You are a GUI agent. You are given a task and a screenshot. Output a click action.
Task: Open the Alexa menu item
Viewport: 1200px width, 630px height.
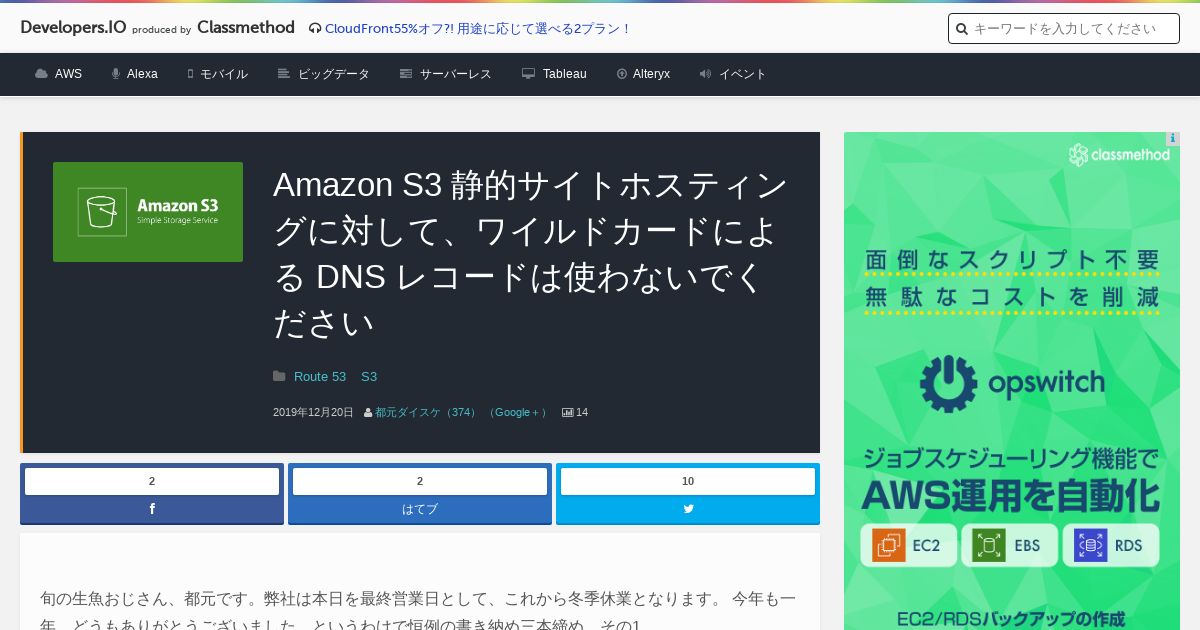coord(142,74)
